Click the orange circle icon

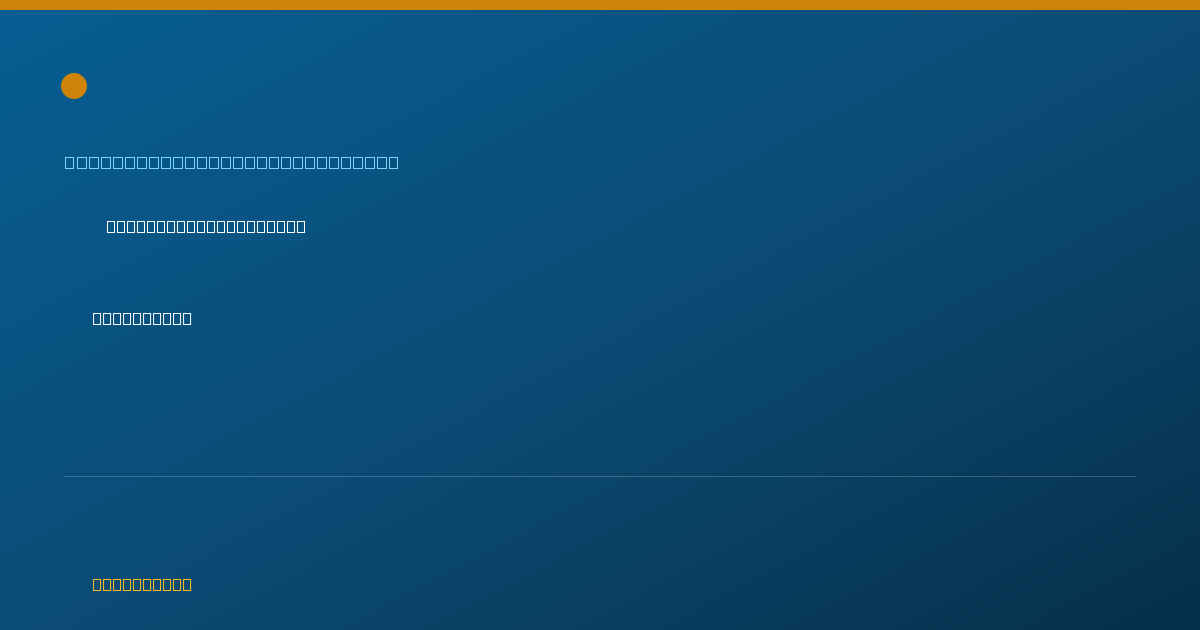(74, 86)
